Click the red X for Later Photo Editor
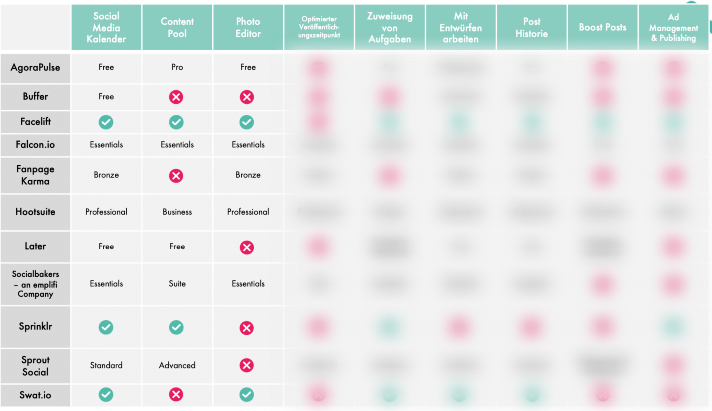This screenshot has height=411, width=712. click(247, 246)
